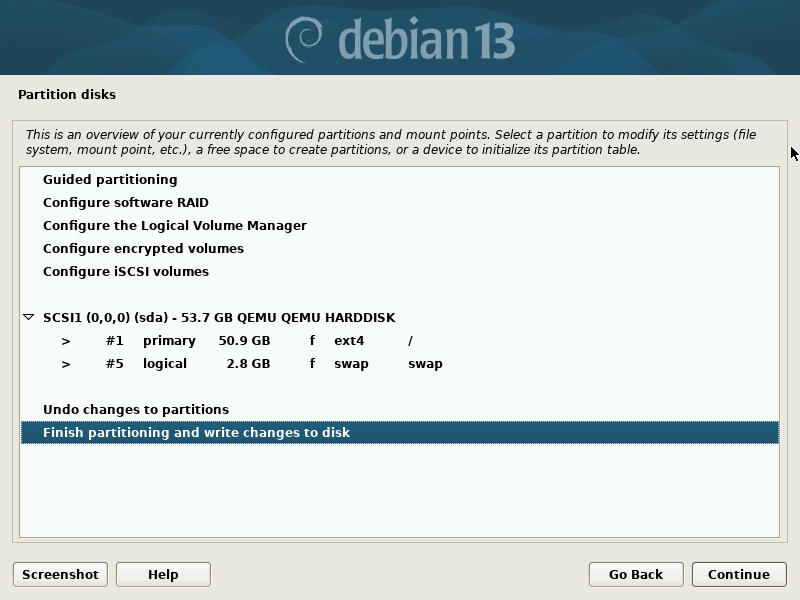Select the SCSI1 (0,0,0) (sda) disk row
Screen dimensions: 800x600
399,317
